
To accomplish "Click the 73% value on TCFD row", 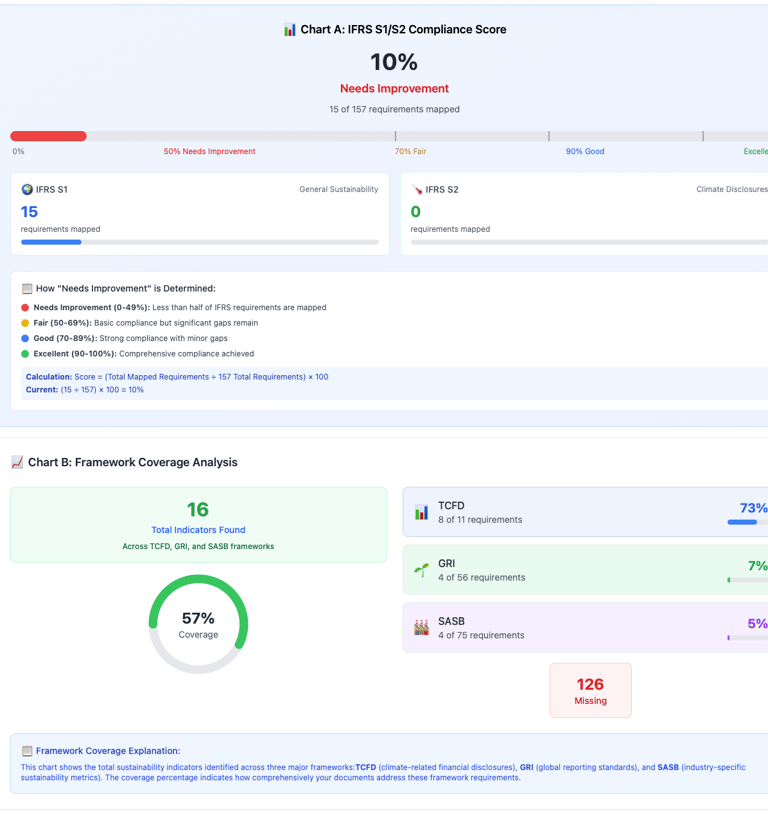I will (x=753, y=508).
